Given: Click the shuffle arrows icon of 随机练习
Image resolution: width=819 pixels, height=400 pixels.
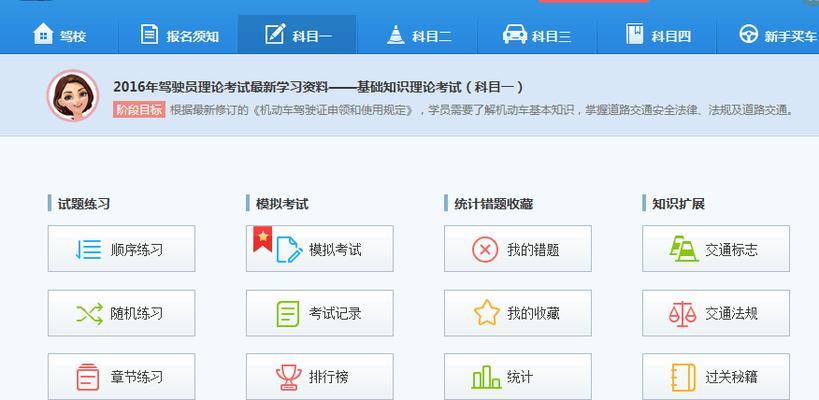Looking at the screenshot, I should click(90, 313).
